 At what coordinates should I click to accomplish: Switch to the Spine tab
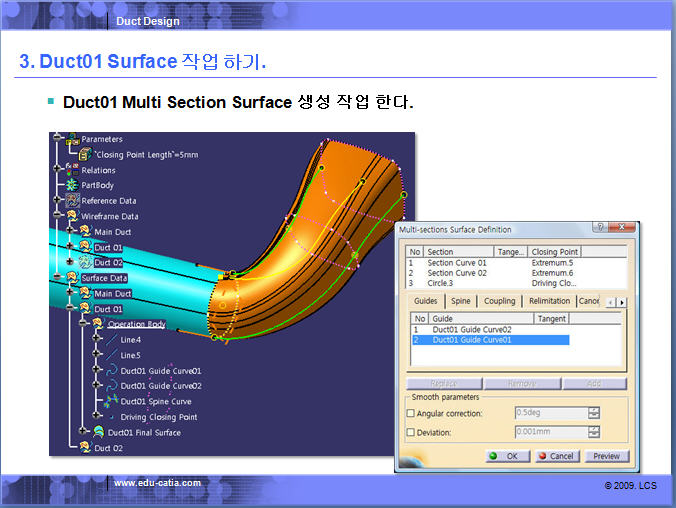[x=460, y=301]
